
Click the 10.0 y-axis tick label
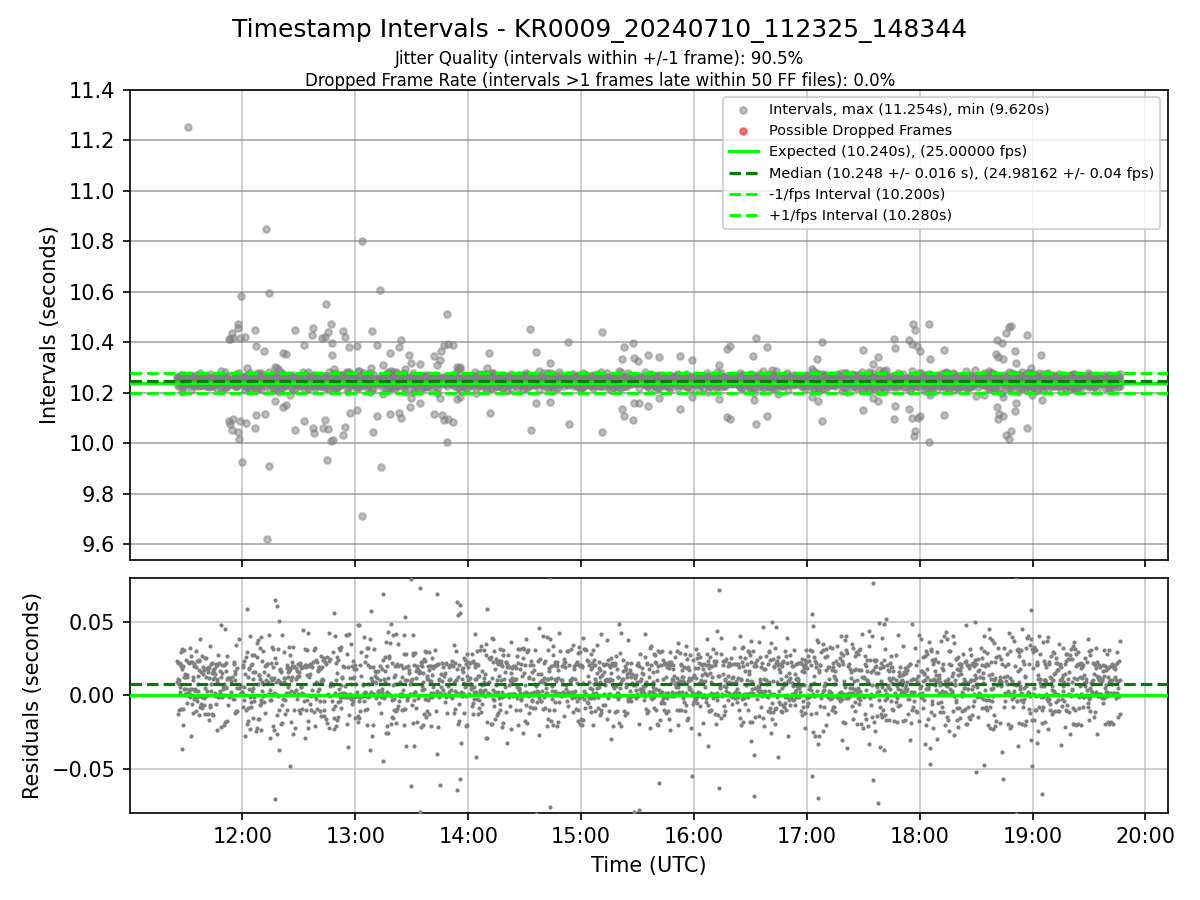(94, 443)
